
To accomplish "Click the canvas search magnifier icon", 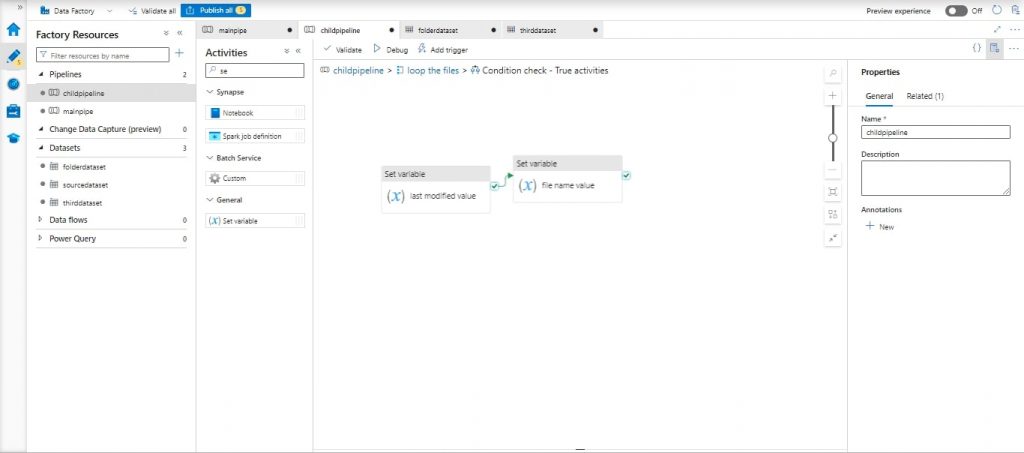I will [x=833, y=74].
